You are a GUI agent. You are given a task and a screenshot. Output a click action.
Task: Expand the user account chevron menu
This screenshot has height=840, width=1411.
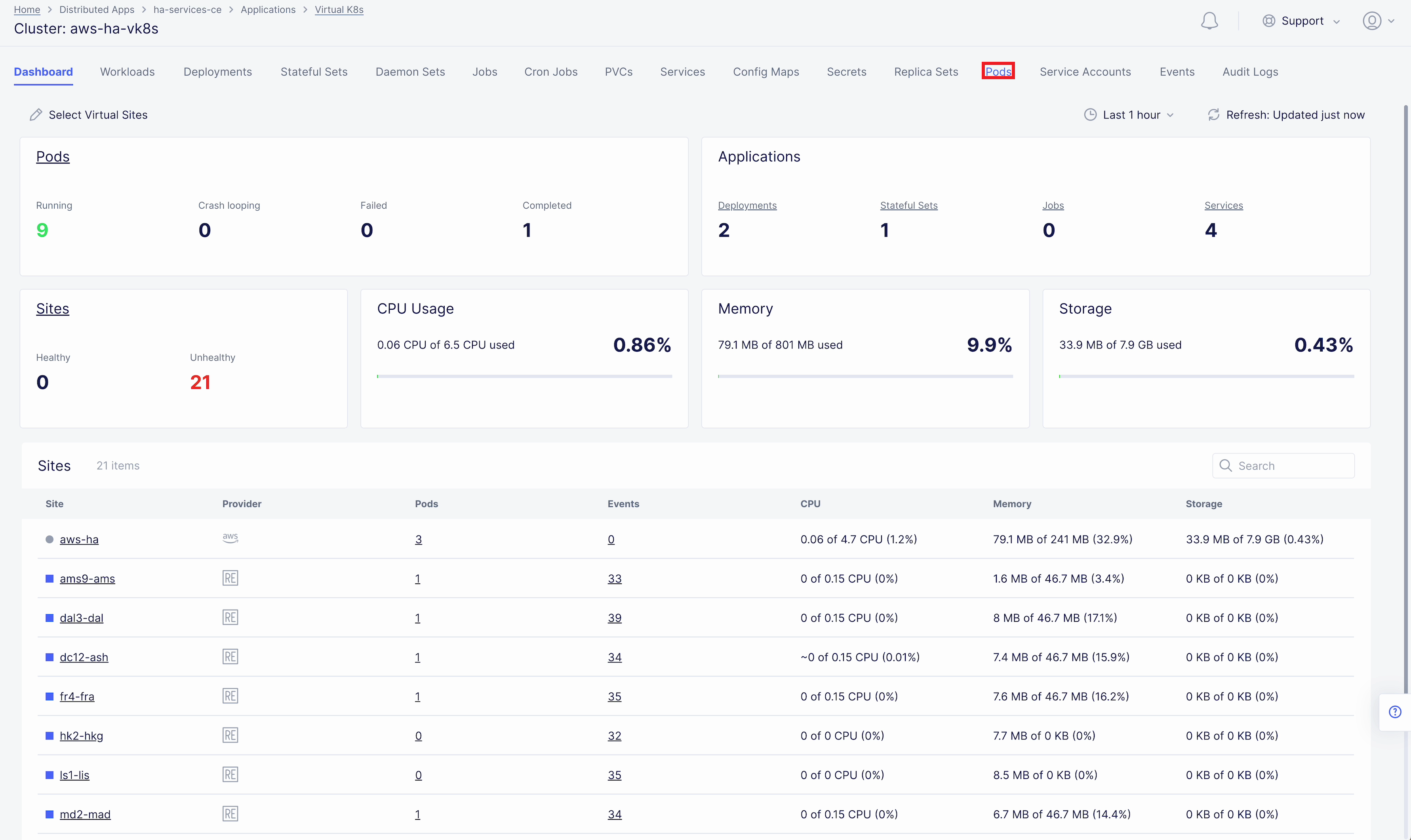coord(1391,21)
